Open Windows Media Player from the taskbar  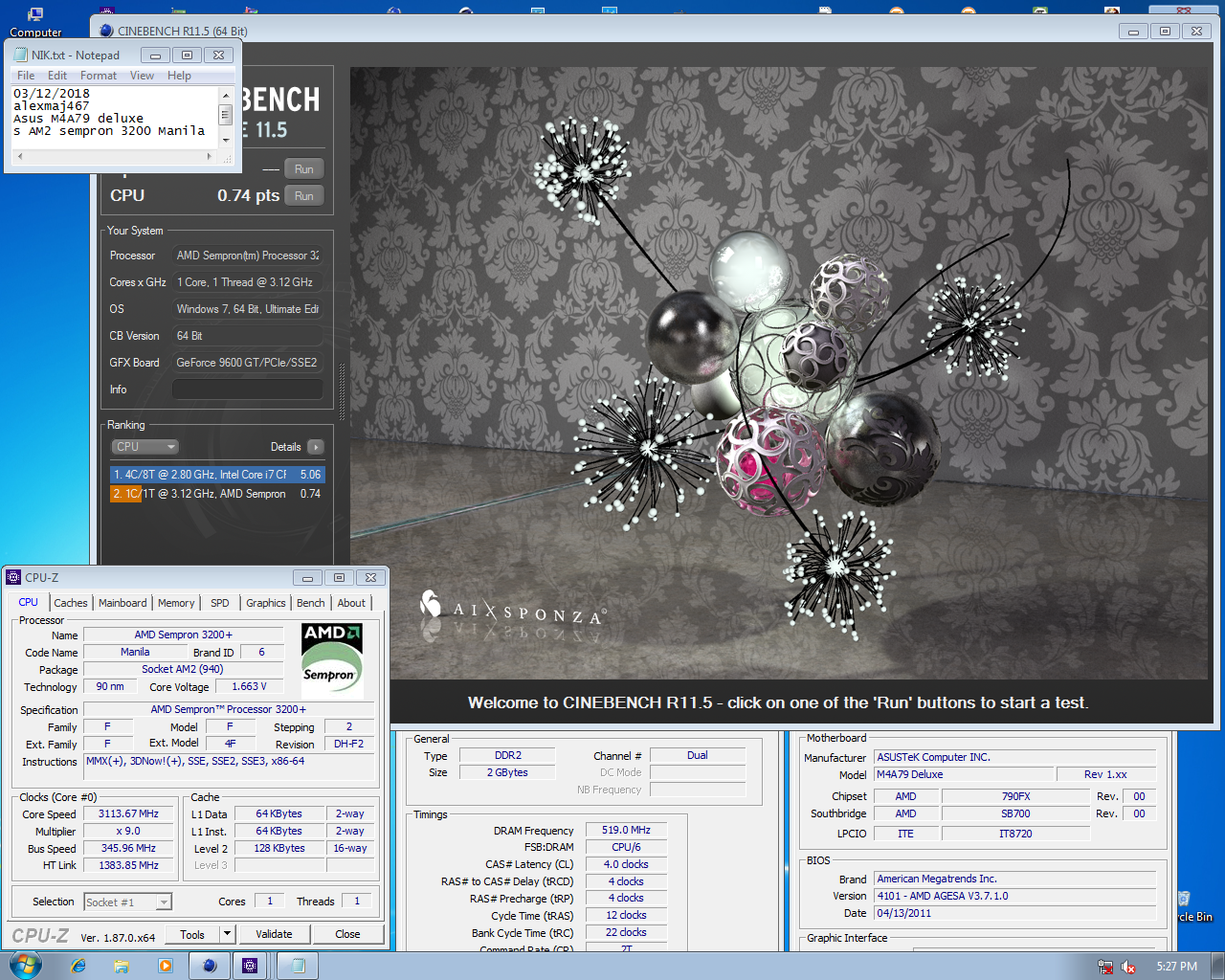coord(165,966)
